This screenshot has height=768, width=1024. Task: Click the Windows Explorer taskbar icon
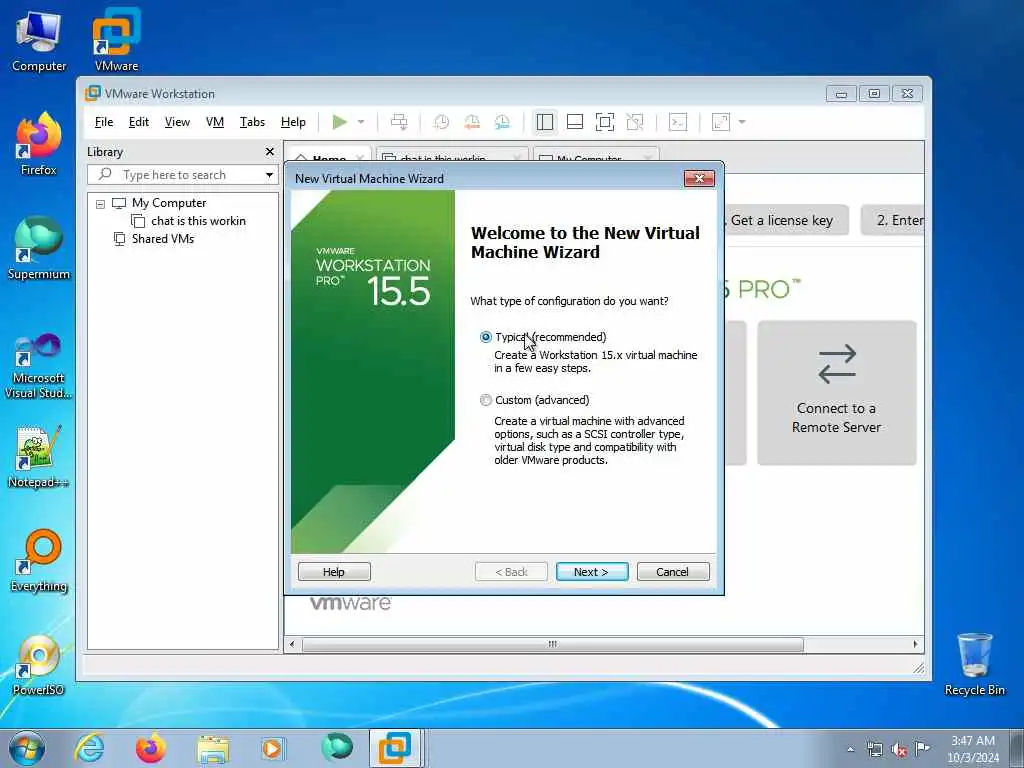point(213,748)
